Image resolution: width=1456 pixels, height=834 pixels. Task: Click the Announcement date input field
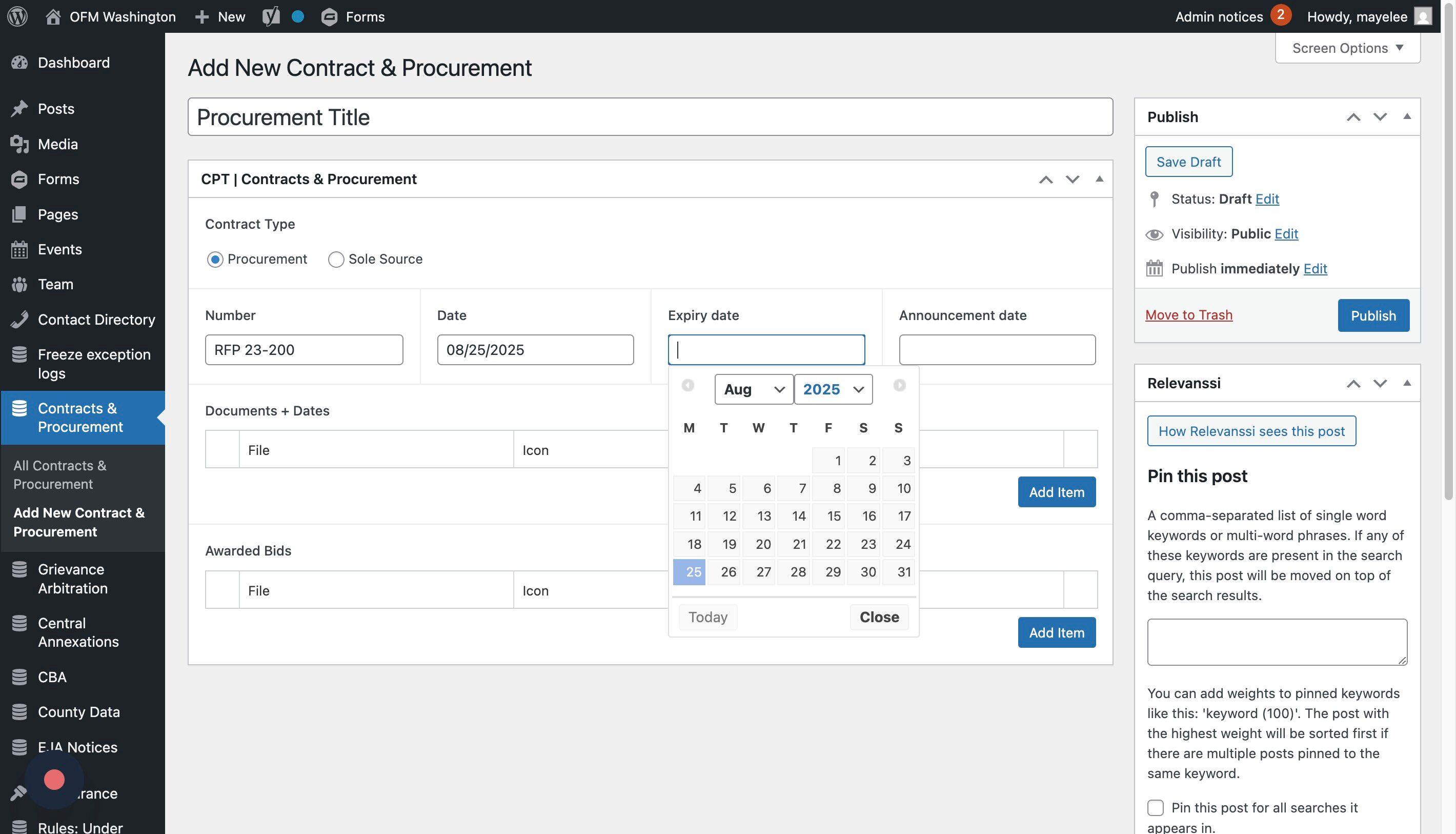[997, 349]
